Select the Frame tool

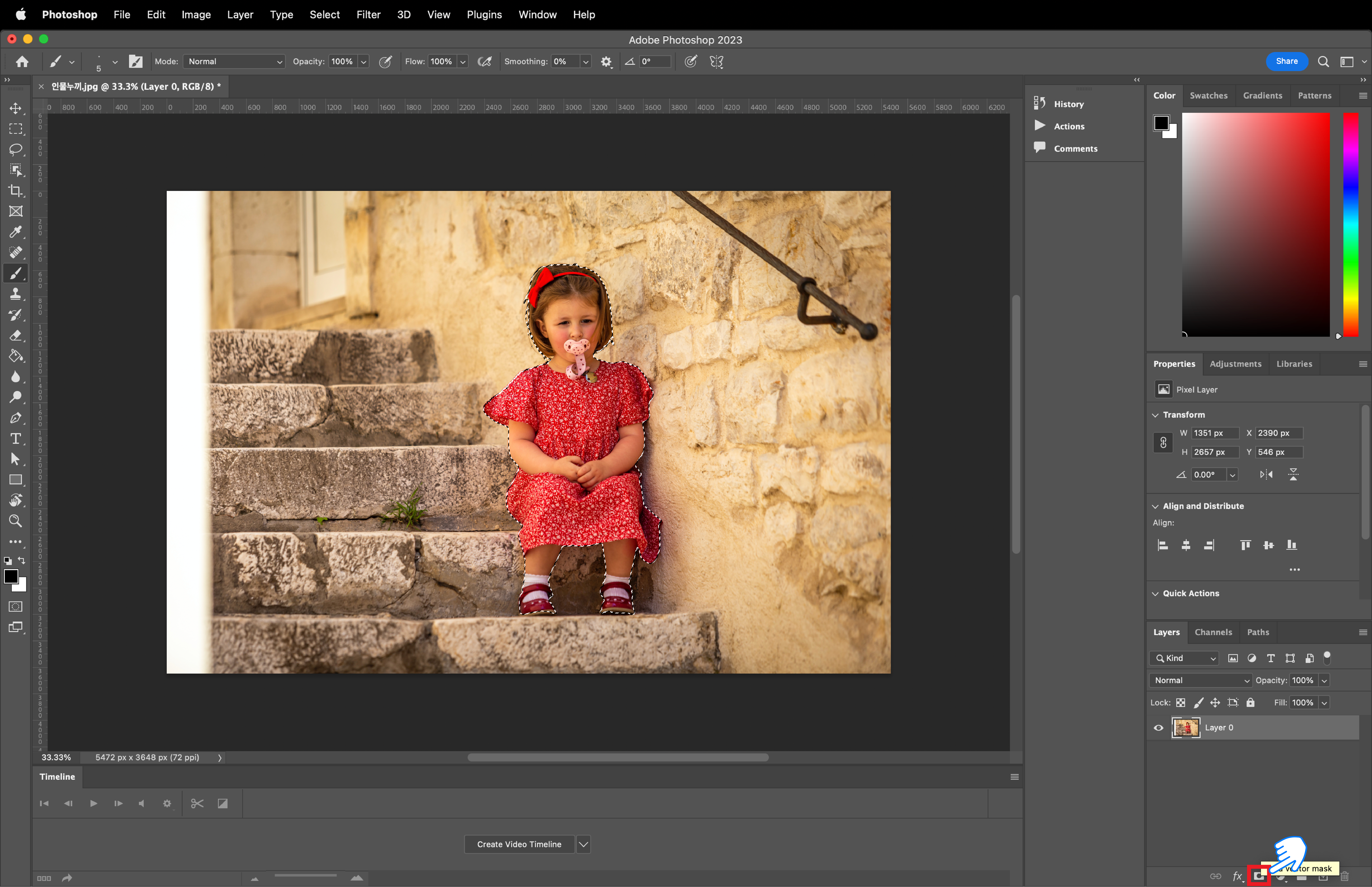[16, 211]
